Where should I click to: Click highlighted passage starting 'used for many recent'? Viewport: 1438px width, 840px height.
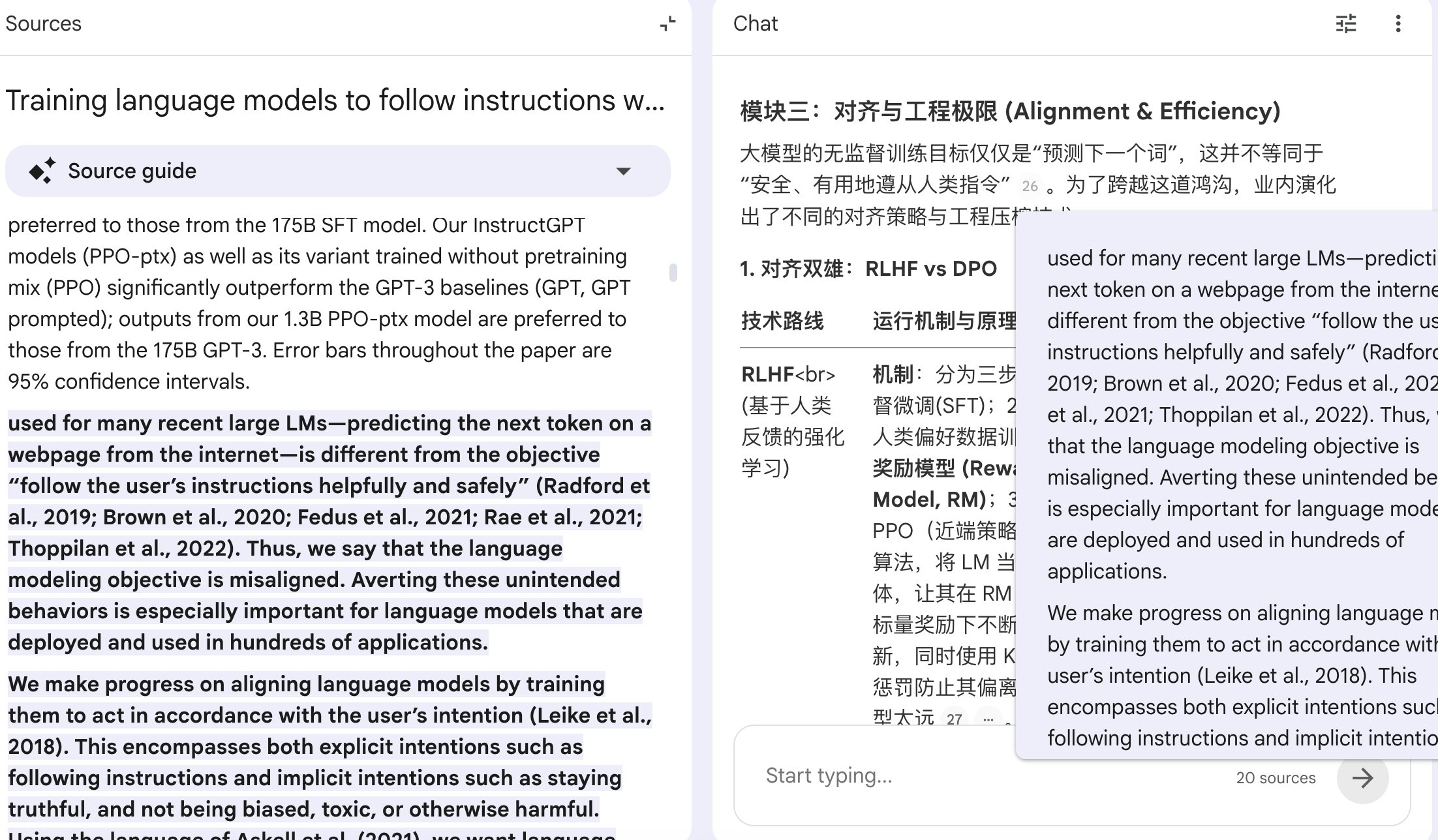(329, 532)
